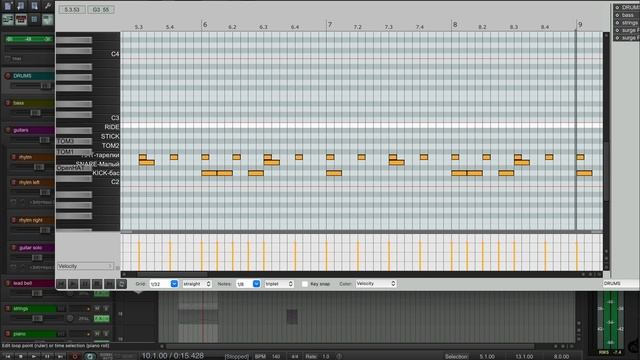This screenshot has width=640, height=360.
Task: Arm record on the bass track
Action: pos(7,103)
